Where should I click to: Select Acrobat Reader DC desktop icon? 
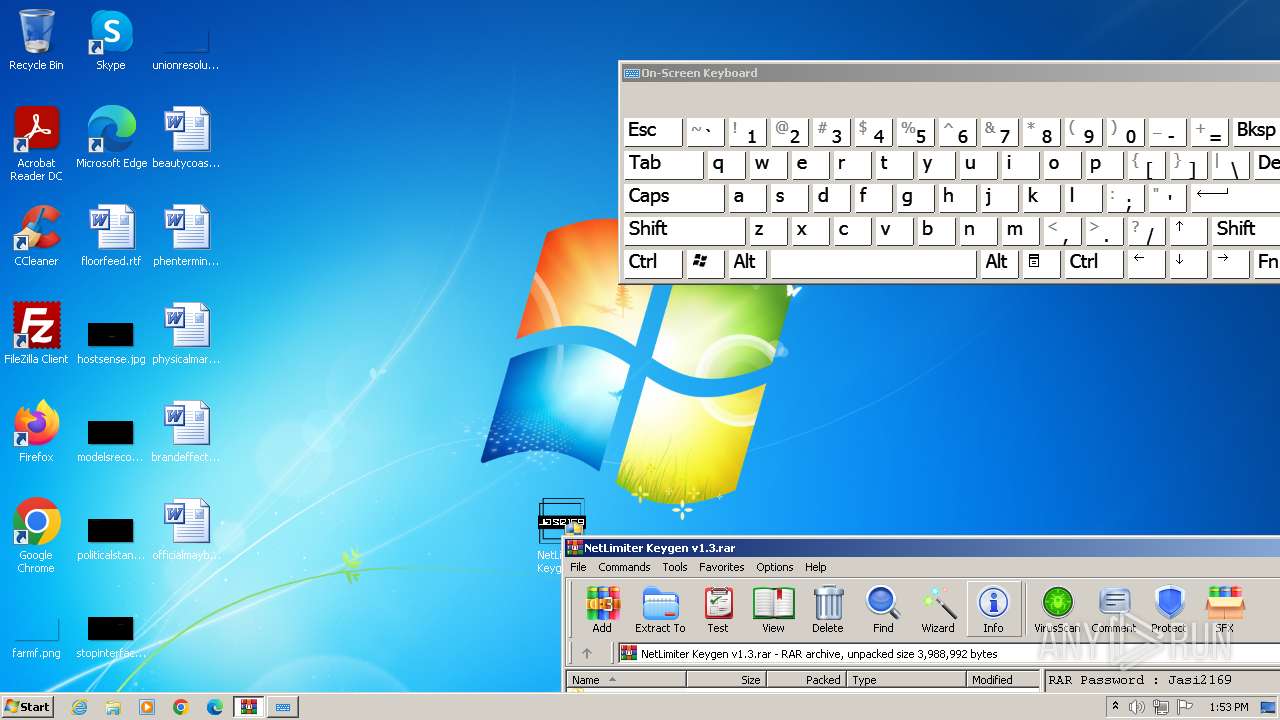coord(36,144)
